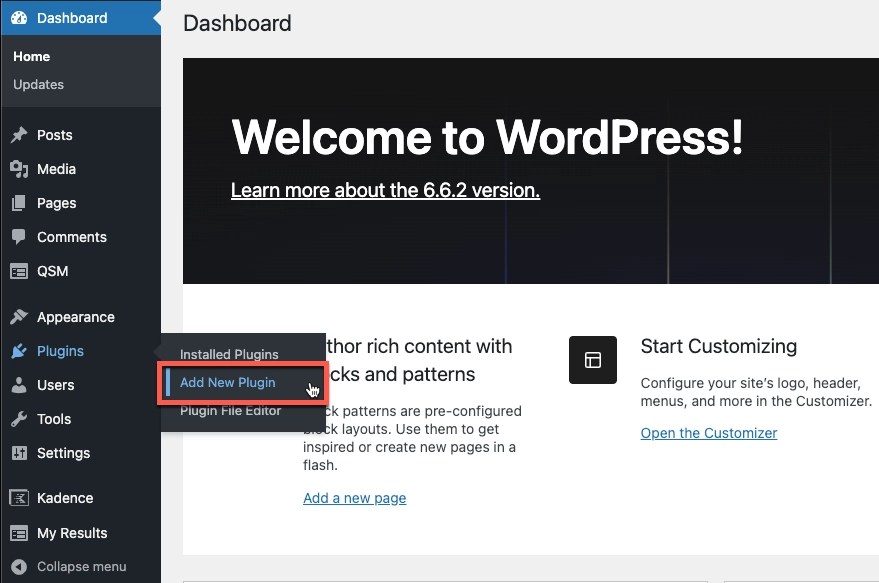This screenshot has width=879, height=583.
Task: Click the Start Customizing heading
Action: pos(719,346)
